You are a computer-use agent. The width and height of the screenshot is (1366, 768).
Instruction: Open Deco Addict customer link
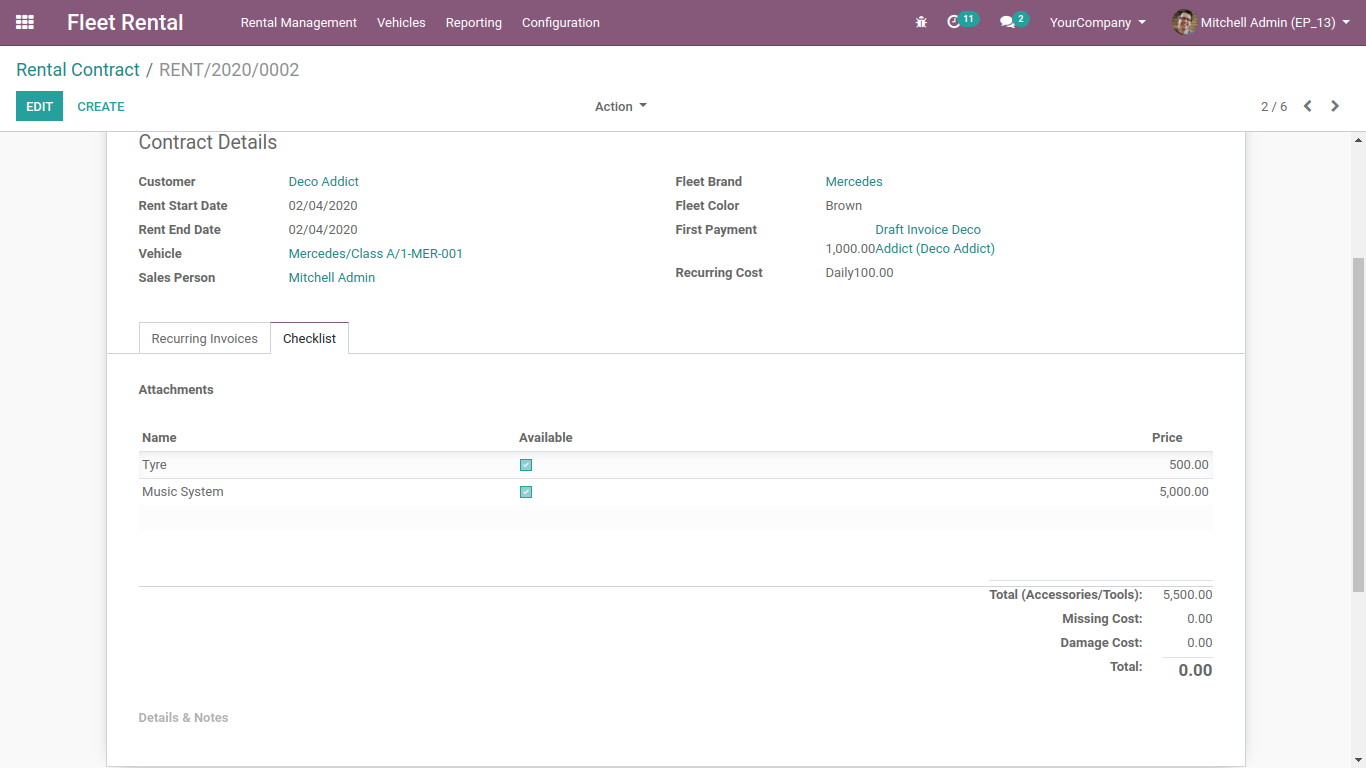click(x=324, y=182)
